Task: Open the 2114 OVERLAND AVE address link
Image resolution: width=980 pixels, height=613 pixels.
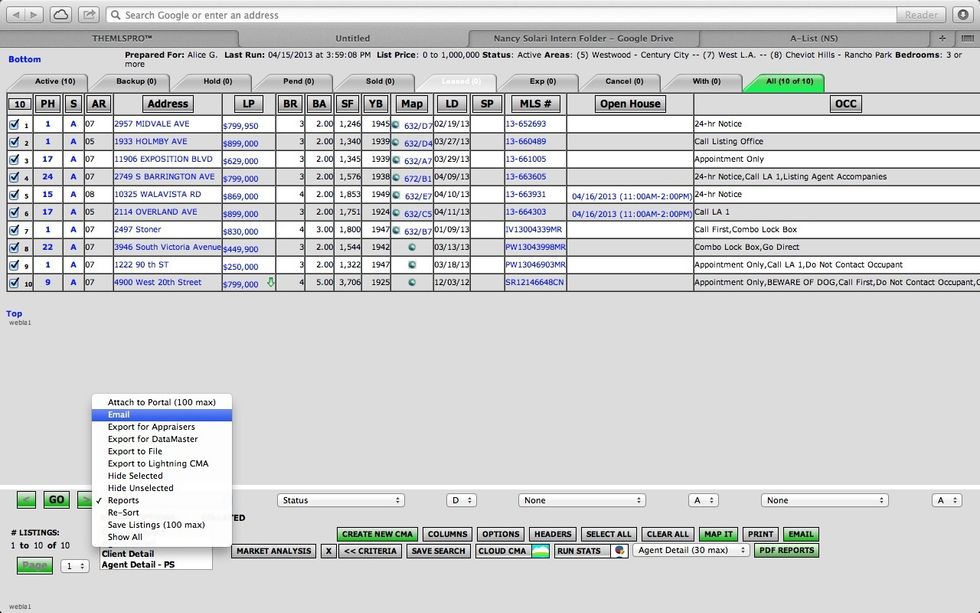Action: point(156,212)
